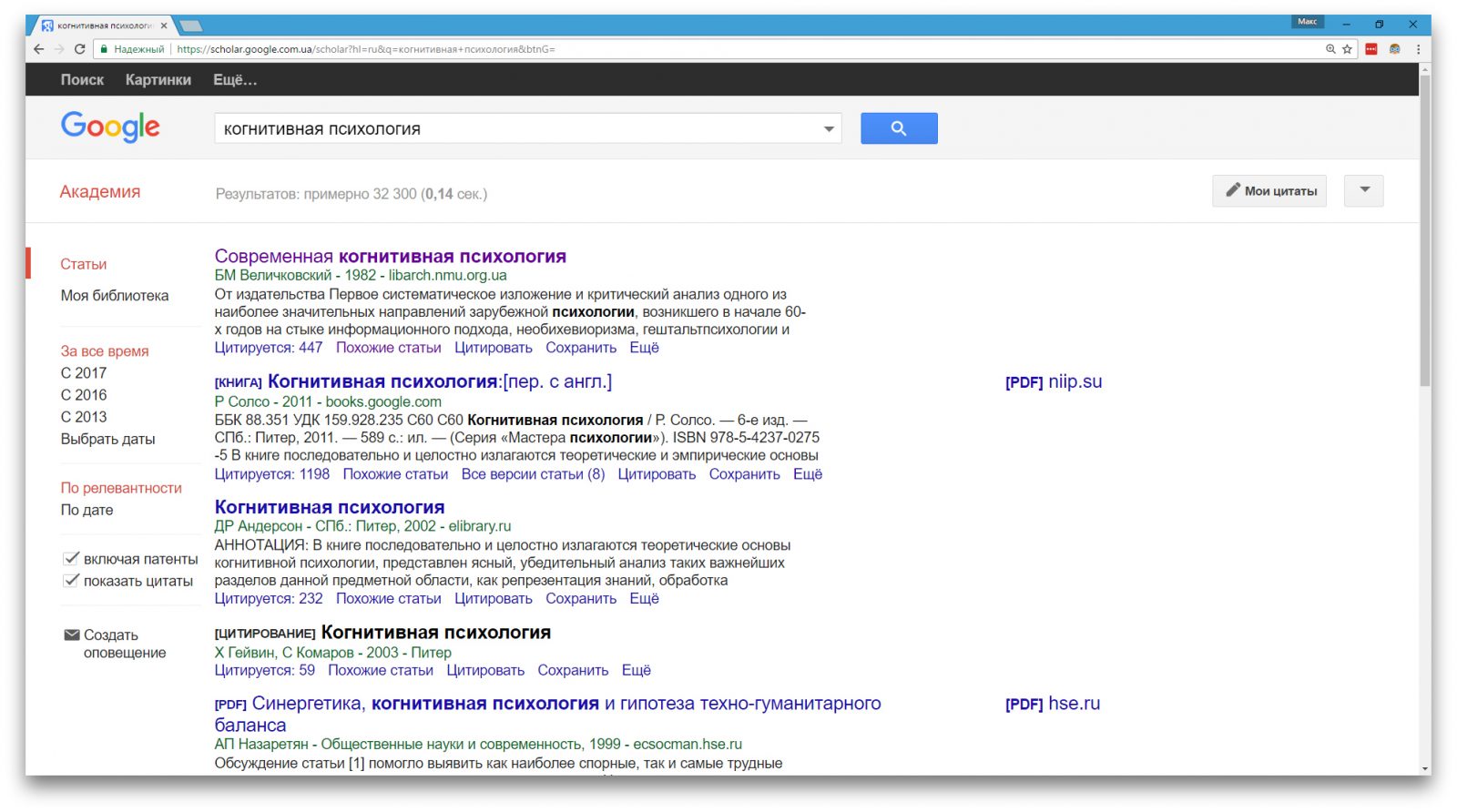
Task: Click the envelope icon for creating alerts
Action: pos(72,634)
